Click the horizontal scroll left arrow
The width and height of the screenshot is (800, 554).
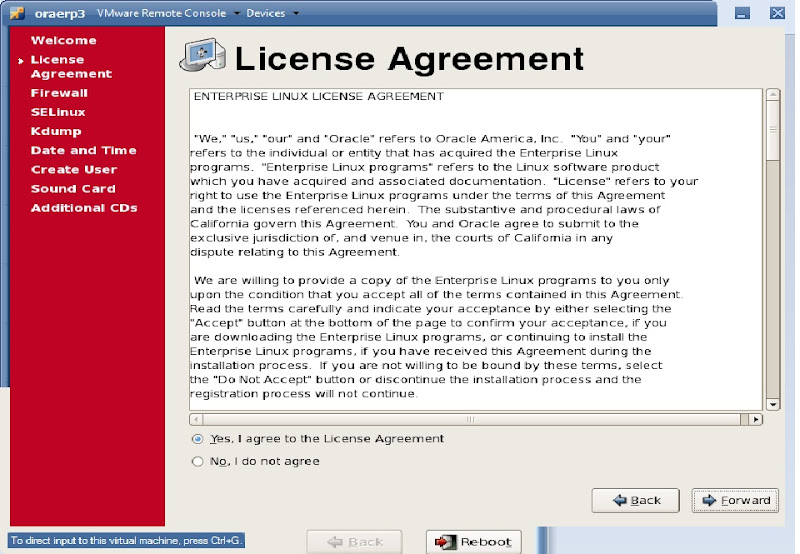(196, 419)
